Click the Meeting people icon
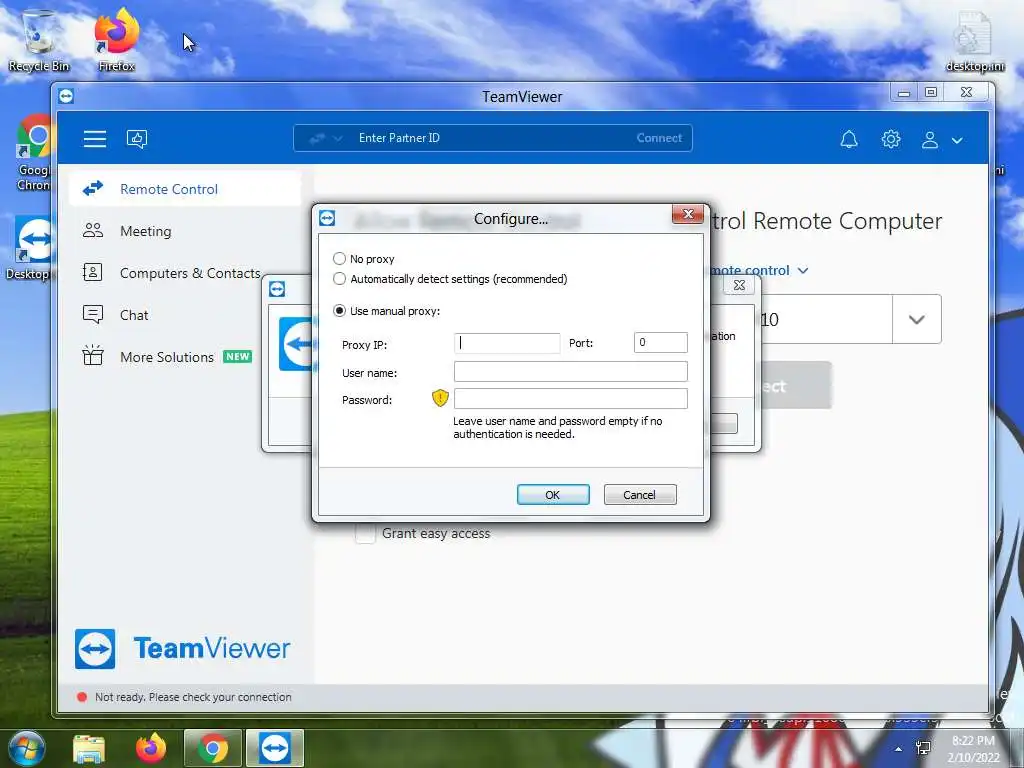The width and height of the screenshot is (1024, 768). click(93, 230)
